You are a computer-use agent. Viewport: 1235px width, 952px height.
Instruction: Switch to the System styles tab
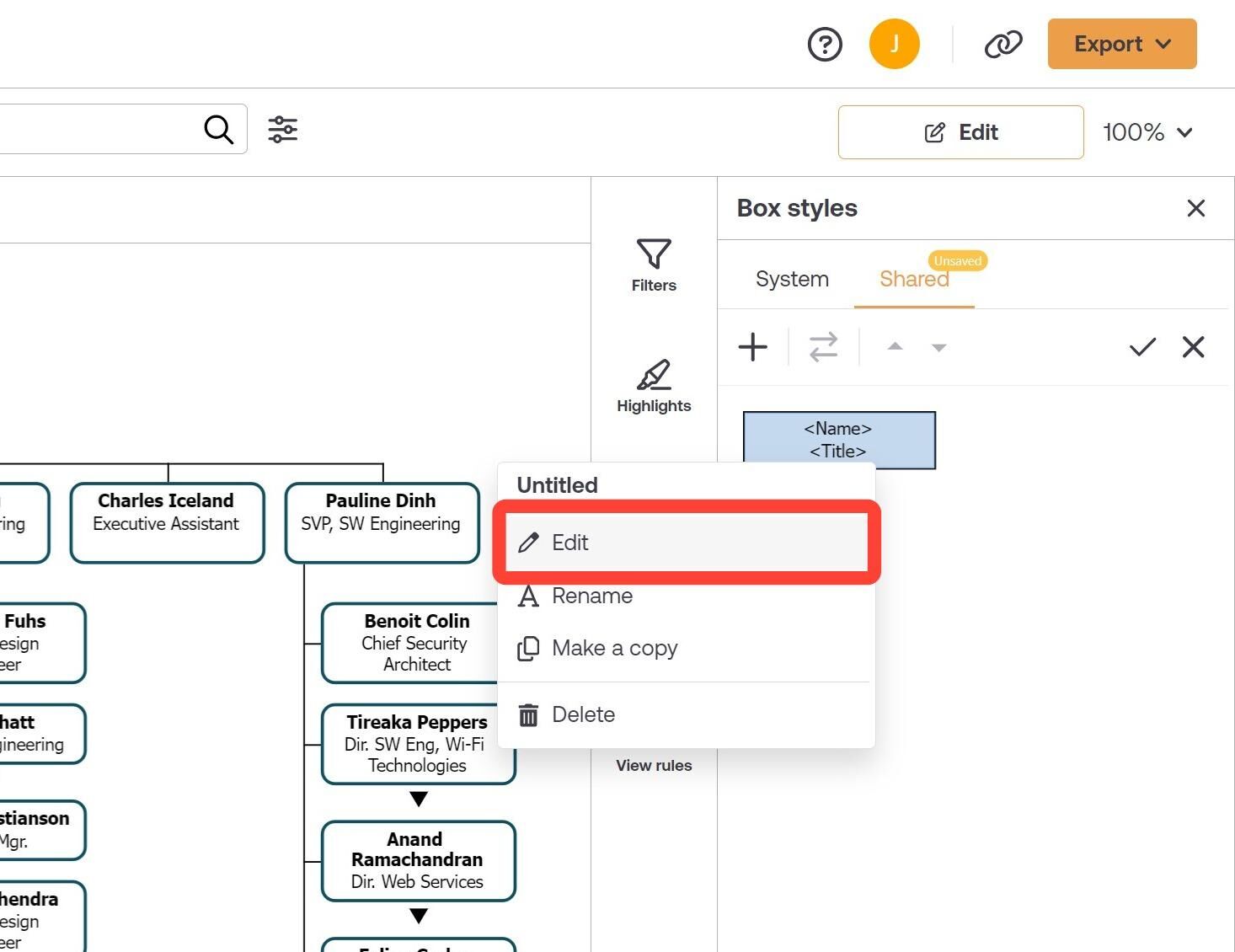tap(791, 279)
